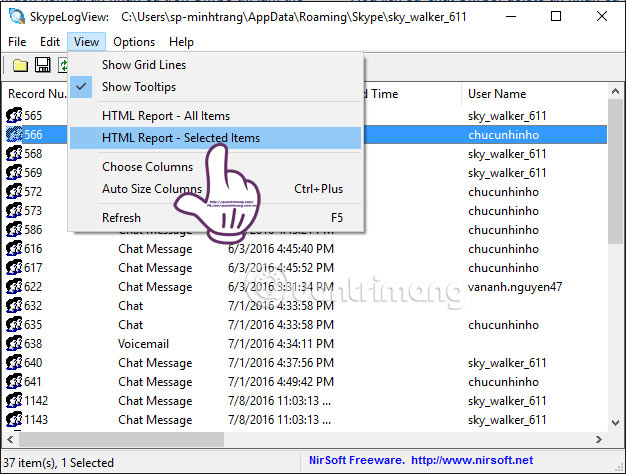The image size is (626, 474).
Task: Select record 640 icon
Action: pyautogui.click(x=14, y=363)
